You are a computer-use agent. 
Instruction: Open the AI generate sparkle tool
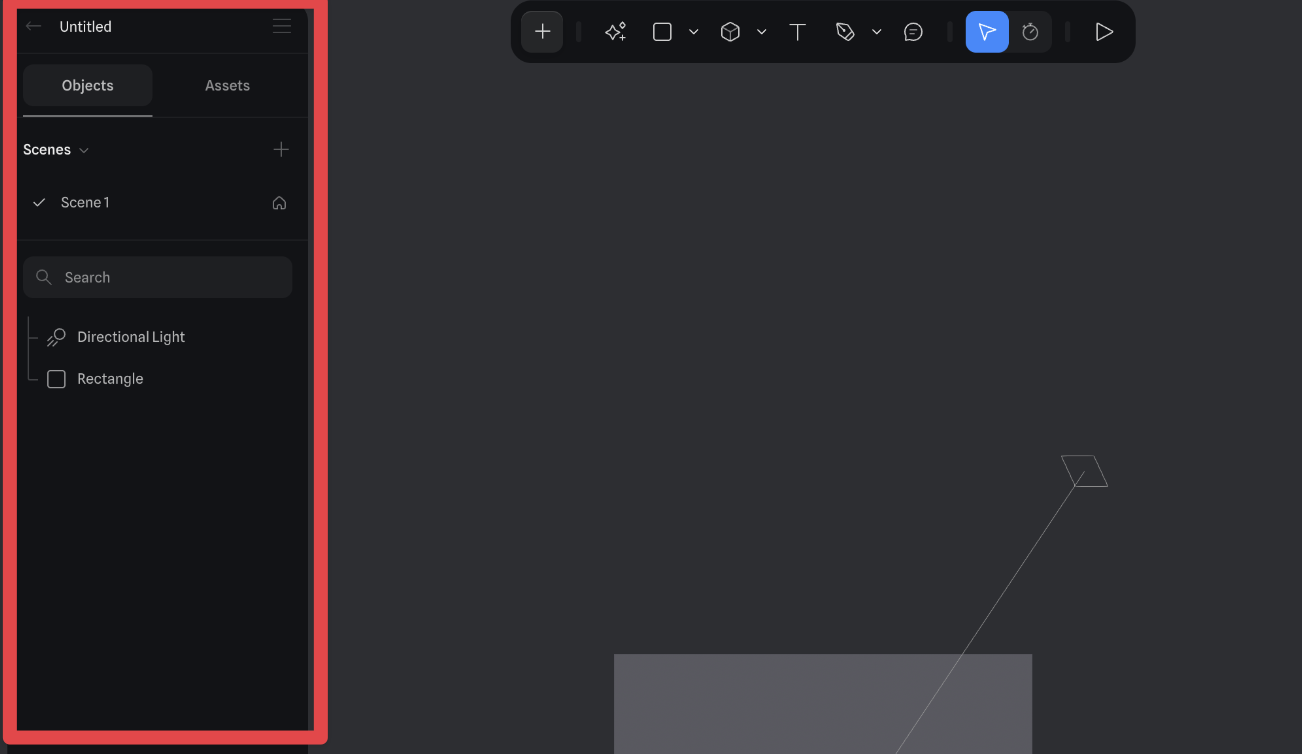[x=615, y=32]
